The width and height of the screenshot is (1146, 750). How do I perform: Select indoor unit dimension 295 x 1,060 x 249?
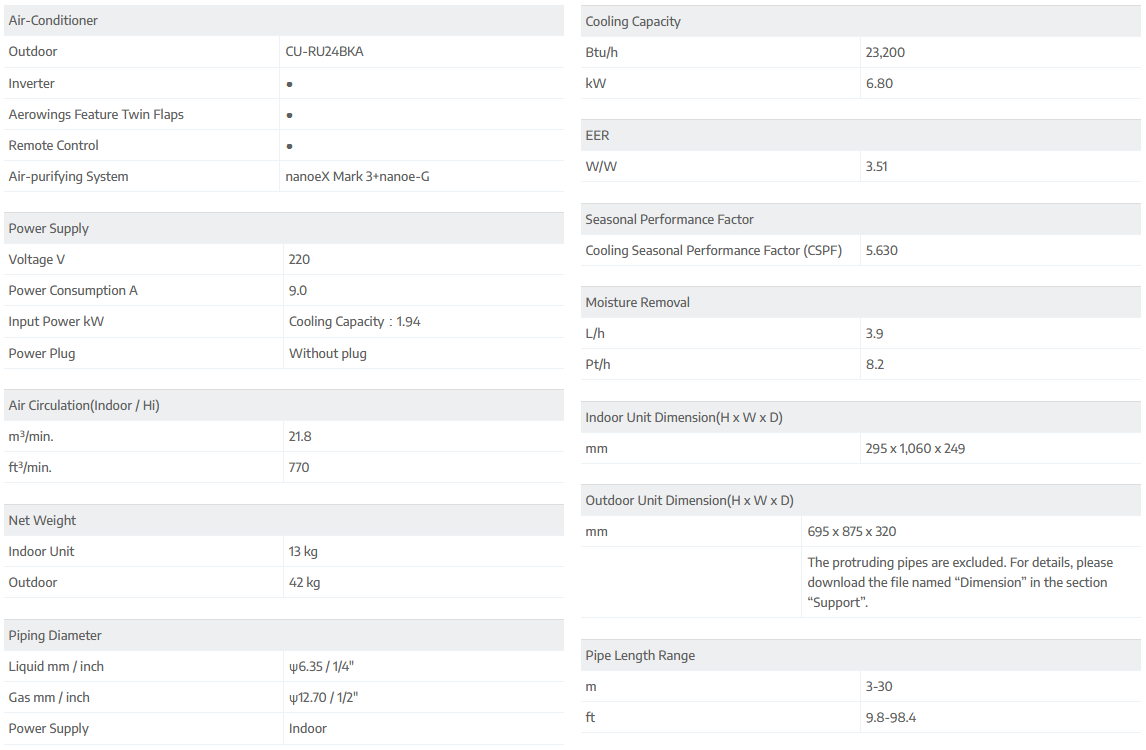[915, 449]
